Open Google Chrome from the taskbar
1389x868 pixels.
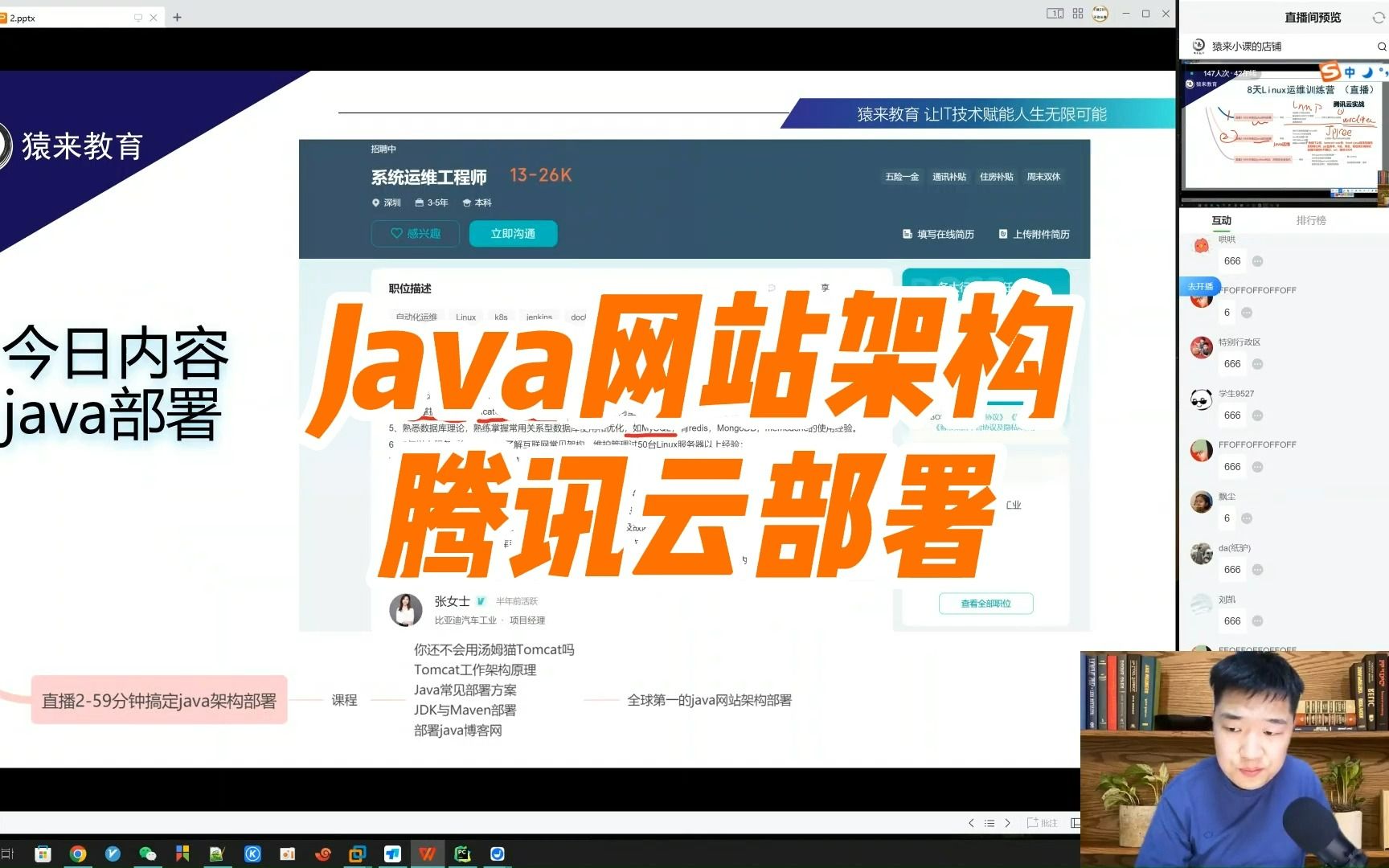78,854
